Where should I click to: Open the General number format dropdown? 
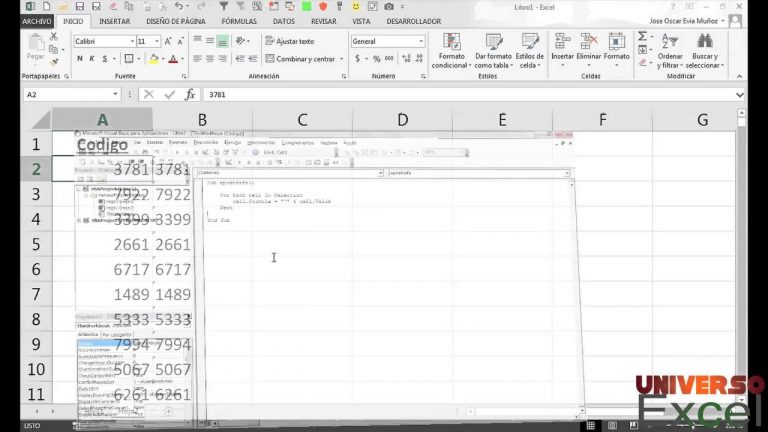pyautogui.click(x=420, y=41)
